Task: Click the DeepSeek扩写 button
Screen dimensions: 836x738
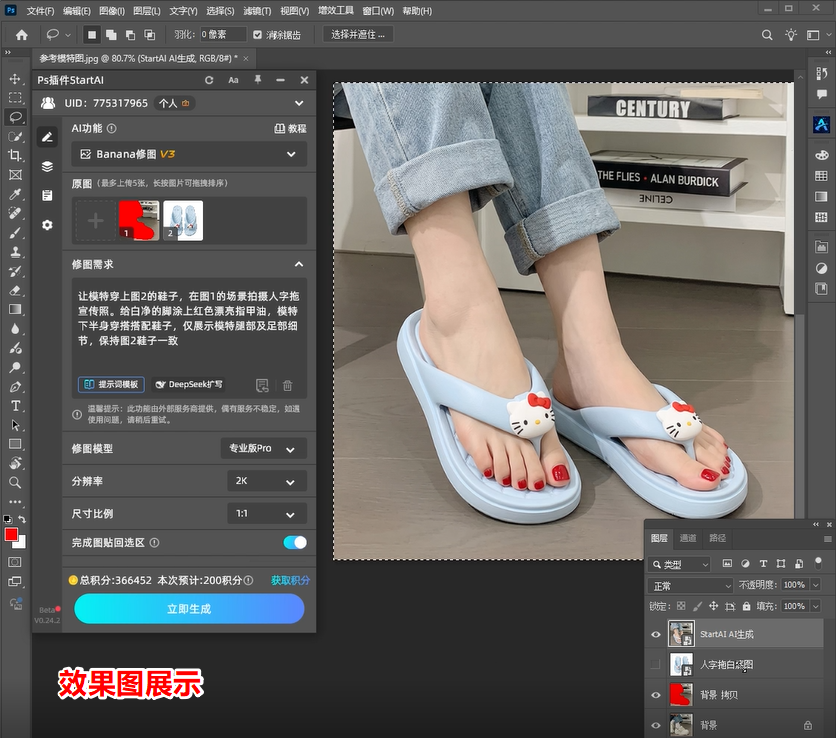Action: [x=189, y=384]
